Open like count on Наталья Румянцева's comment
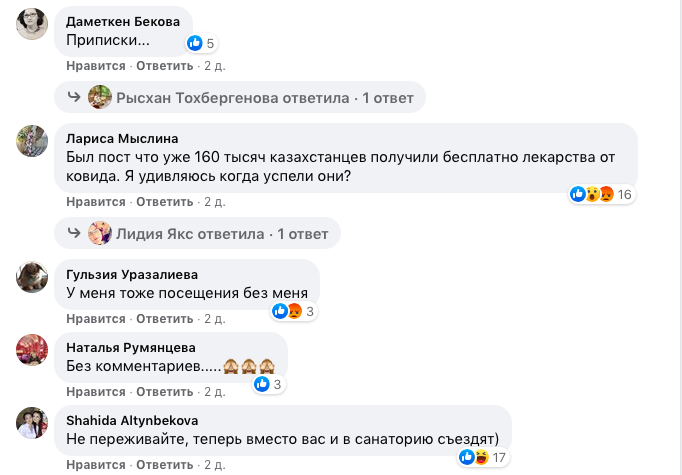This screenshot has width=682, height=475. (270, 384)
